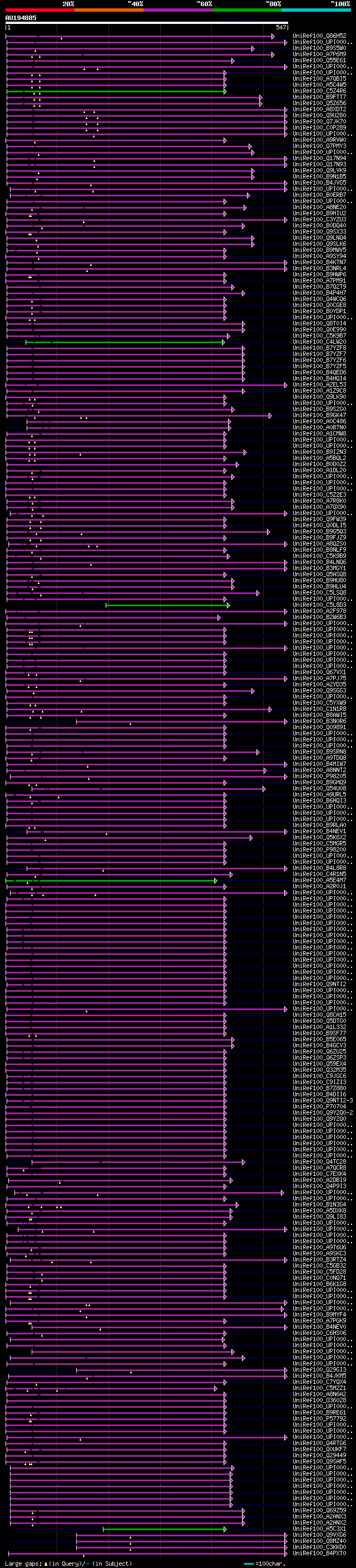This screenshot has height=1568, width=356.
Task: Select the UniRef100_Q5Z656 label
Action: point(319,103)
